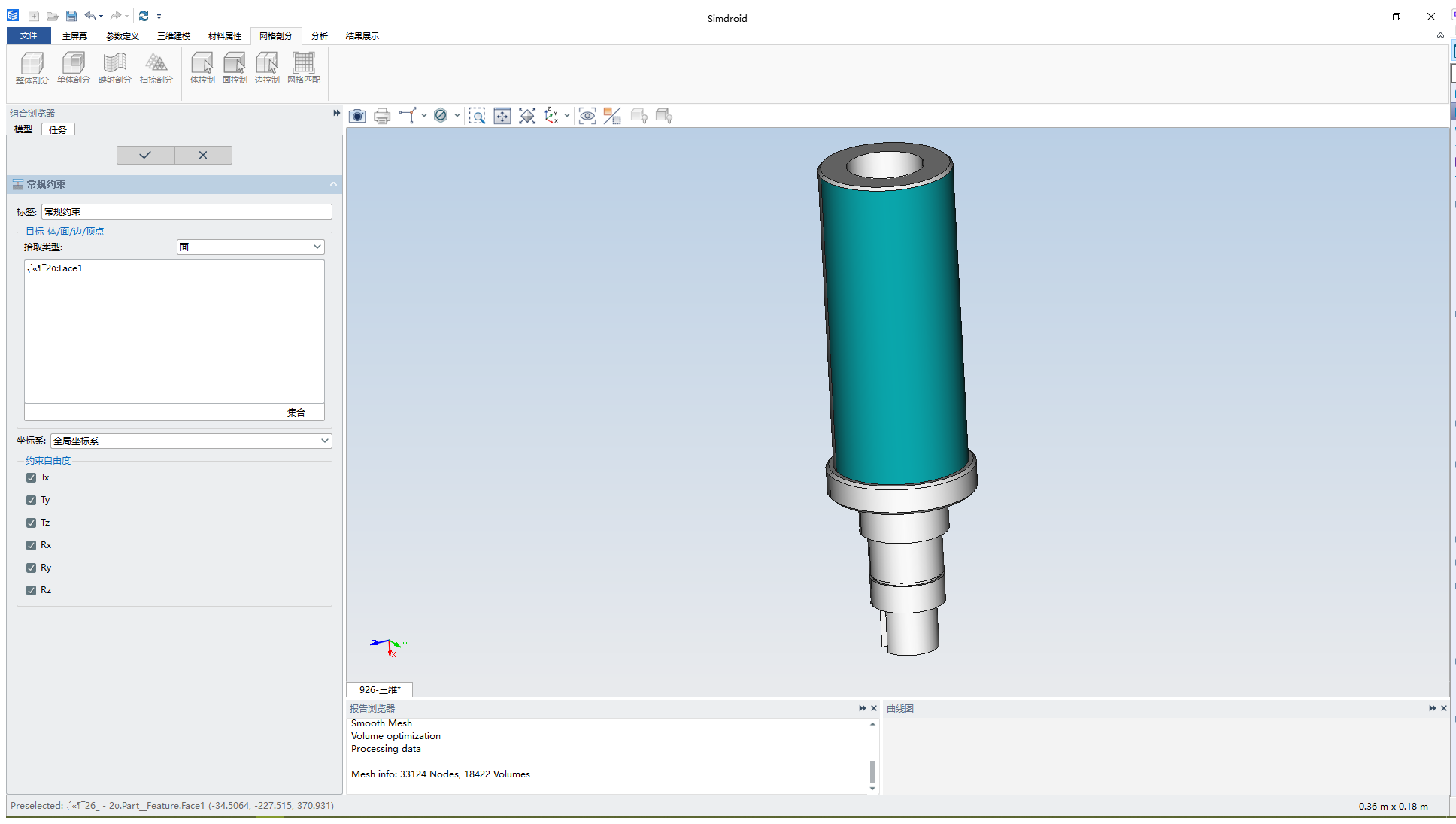Fit the model to the view
The height and width of the screenshot is (824, 1456).
527,116
